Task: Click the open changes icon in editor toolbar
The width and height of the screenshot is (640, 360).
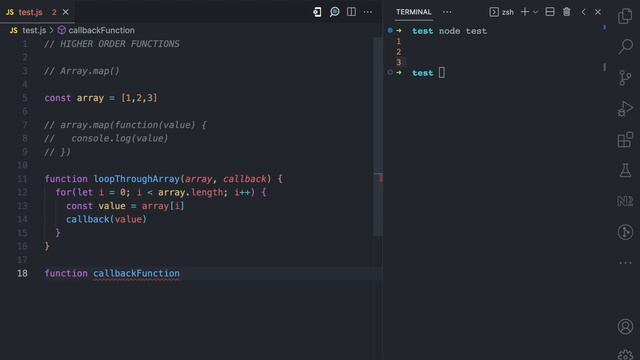Action: [x=317, y=12]
